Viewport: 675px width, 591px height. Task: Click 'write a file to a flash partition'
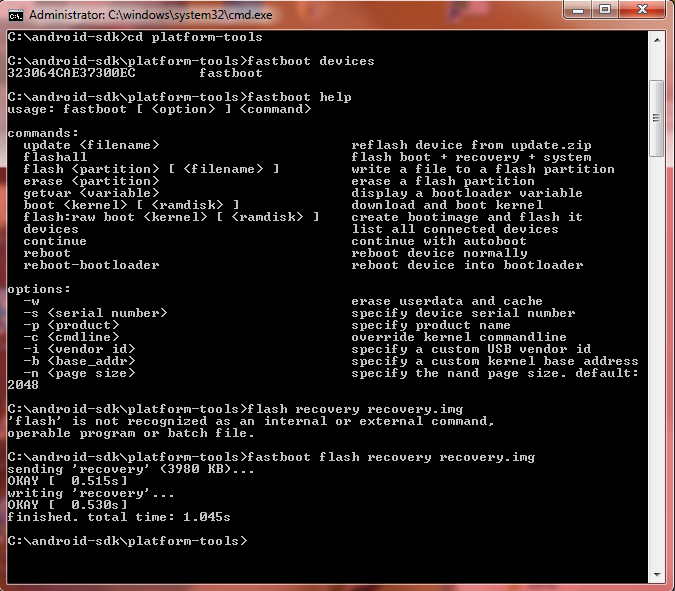(483, 169)
